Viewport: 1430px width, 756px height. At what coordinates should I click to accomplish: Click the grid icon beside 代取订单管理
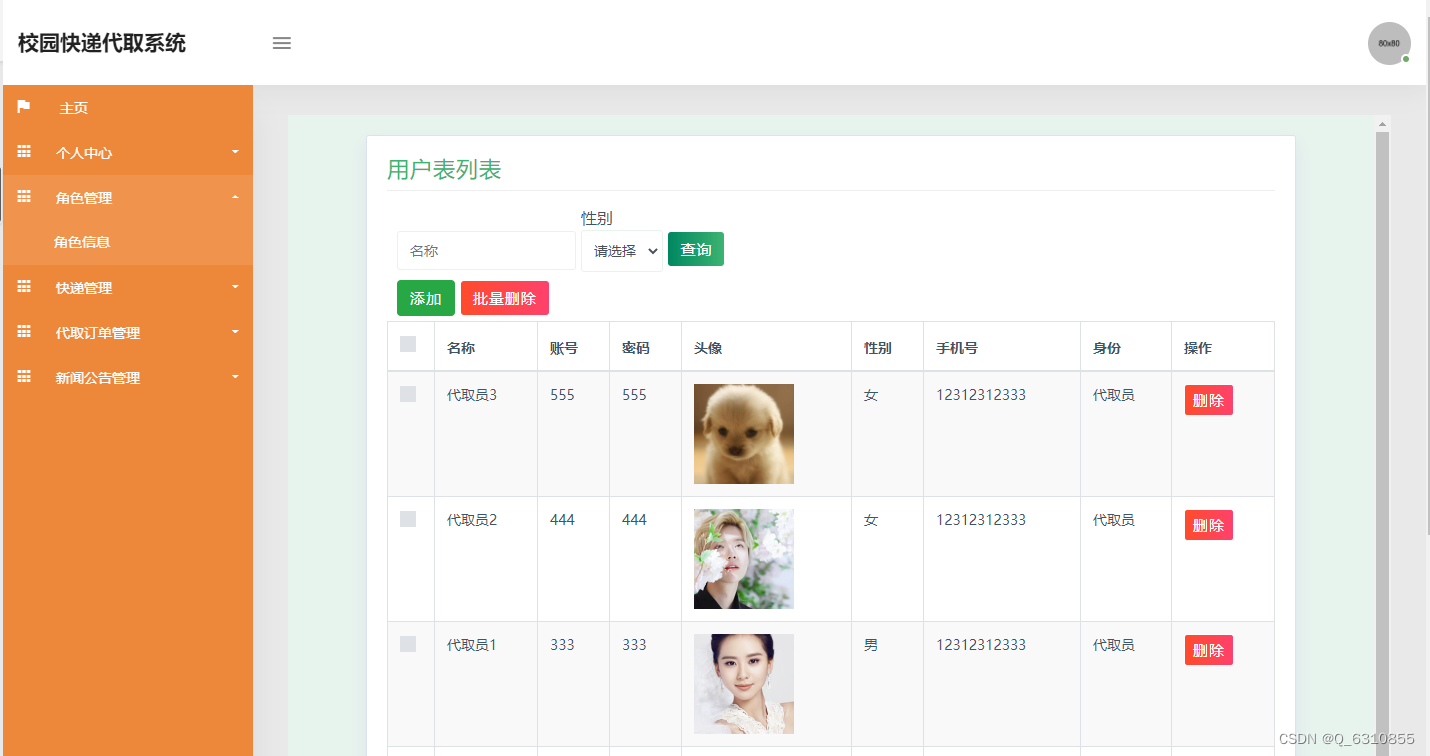click(24, 332)
